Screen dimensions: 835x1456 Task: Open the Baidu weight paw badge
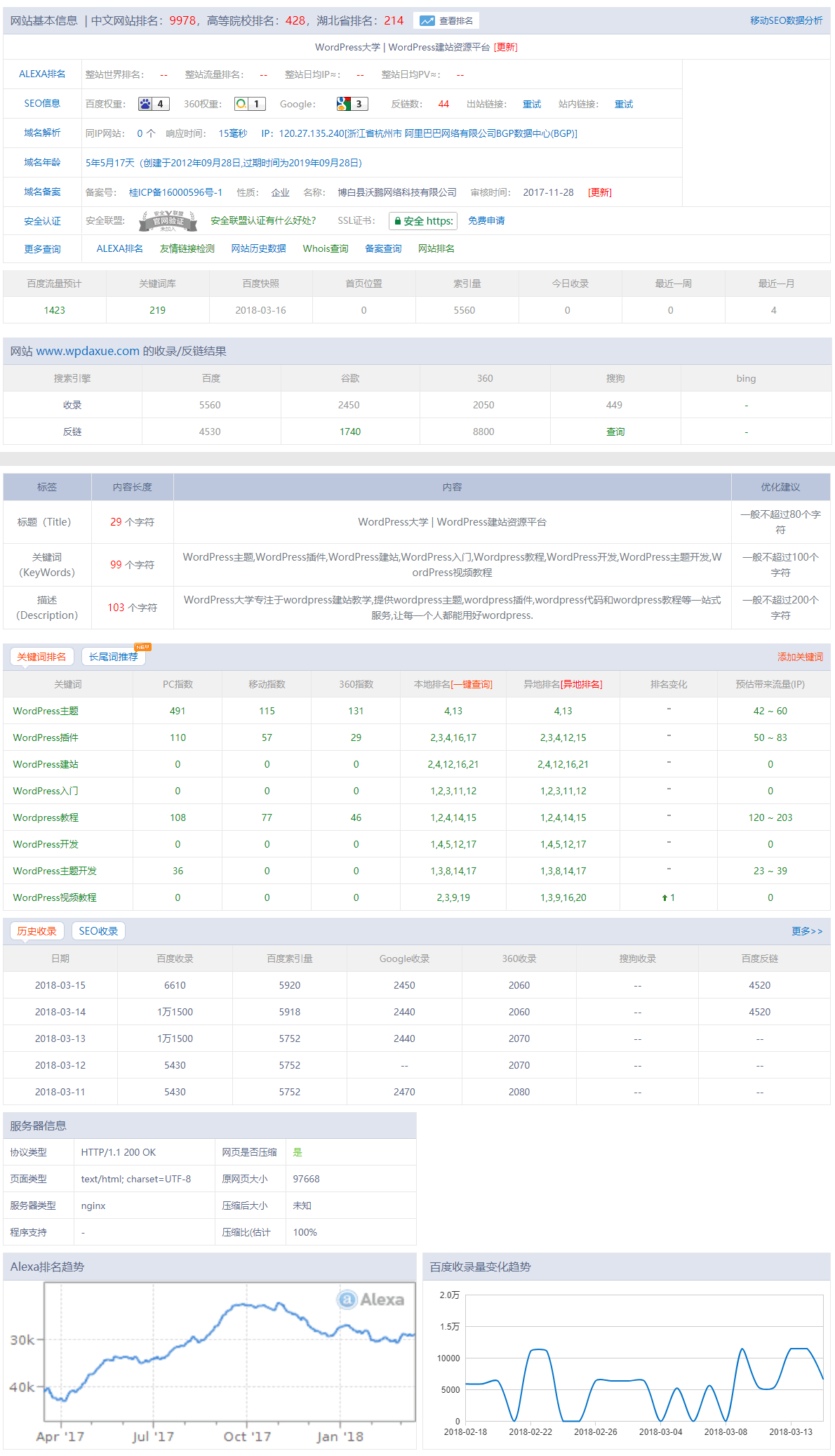coord(154,104)
